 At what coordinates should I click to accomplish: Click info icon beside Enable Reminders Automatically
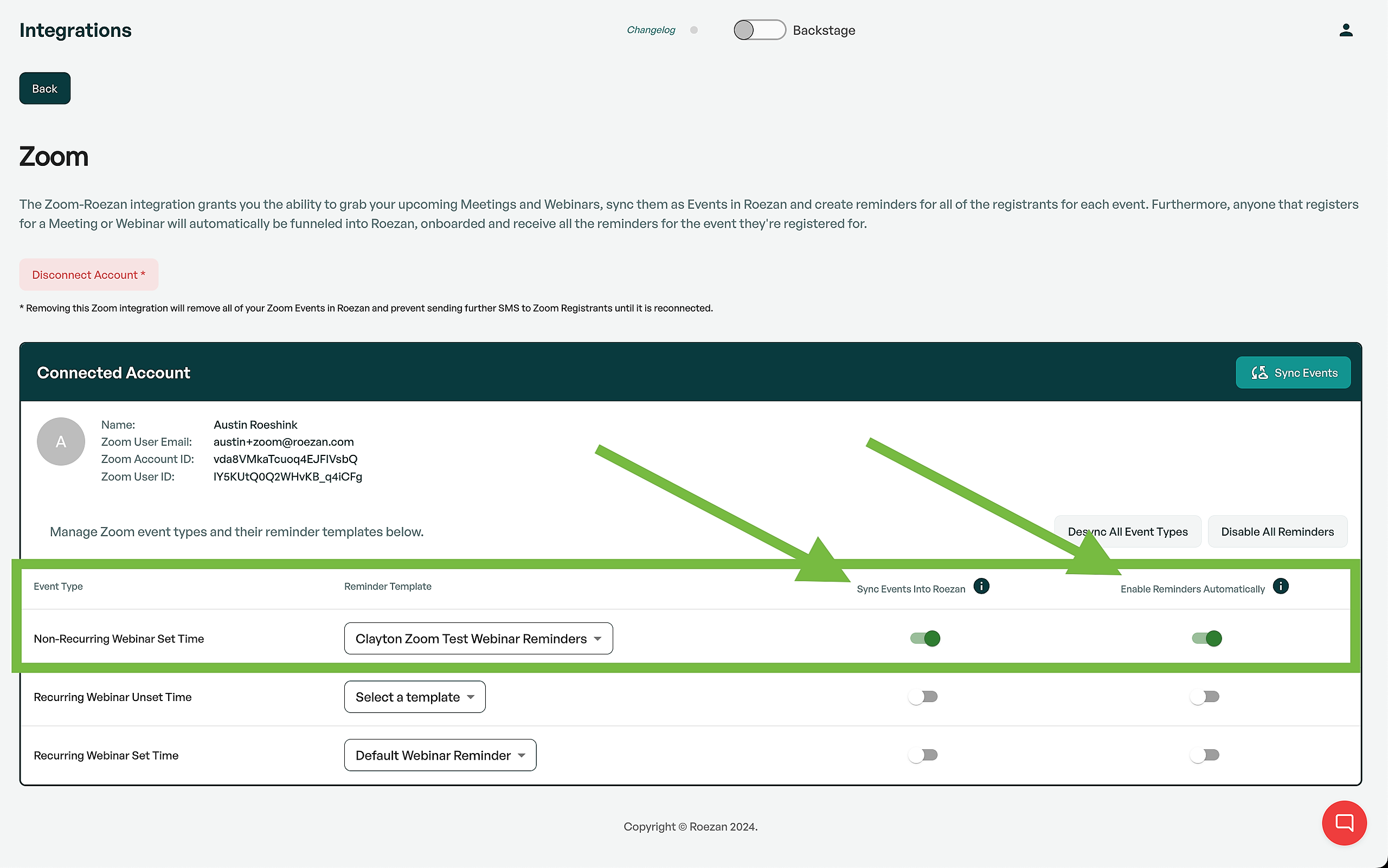(x=1280, y=586)
